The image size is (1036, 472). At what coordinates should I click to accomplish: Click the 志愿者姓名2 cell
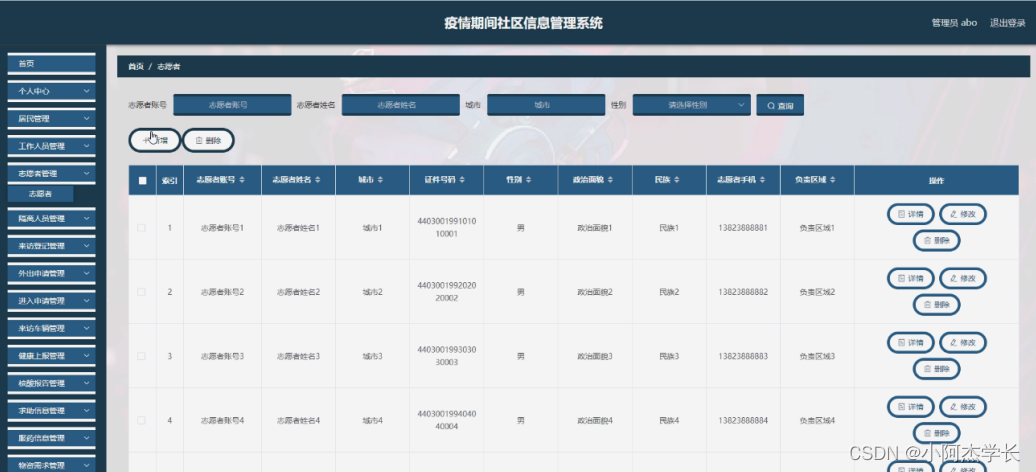(x=298, y=292)
